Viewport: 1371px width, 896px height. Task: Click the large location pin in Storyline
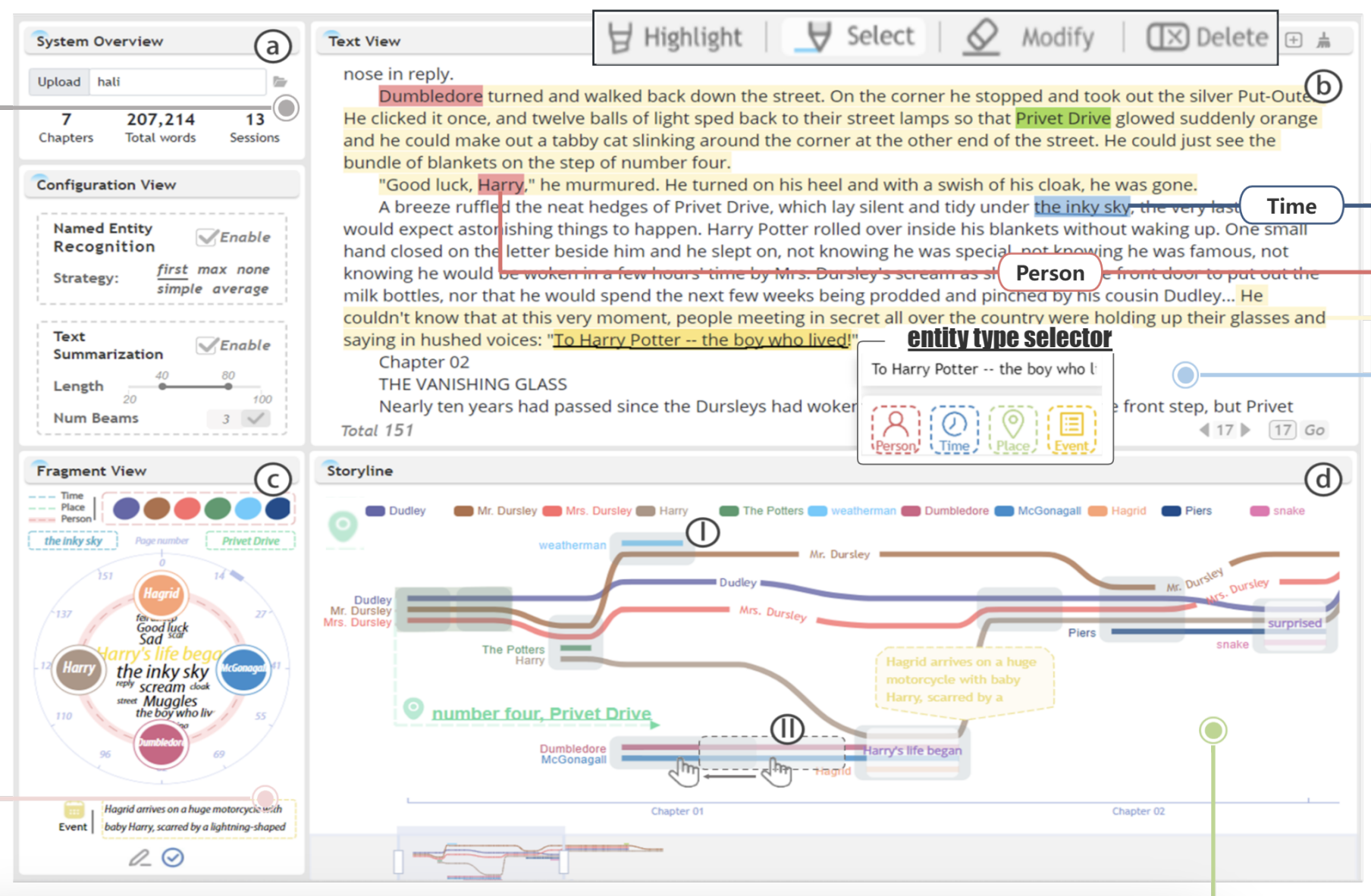coord(343,526)
